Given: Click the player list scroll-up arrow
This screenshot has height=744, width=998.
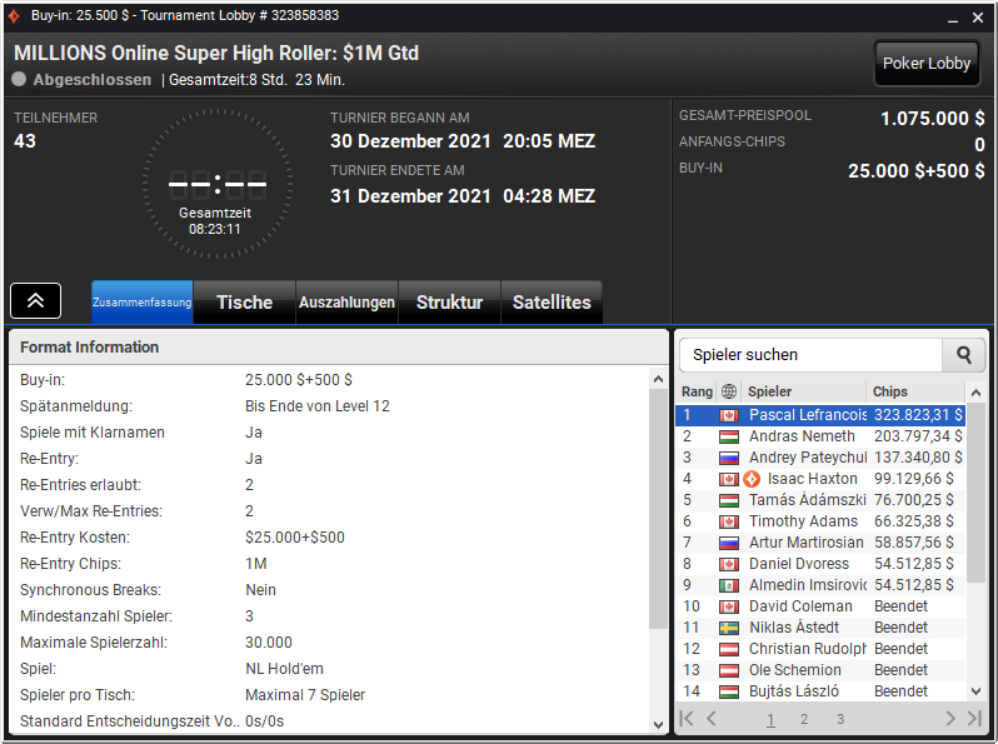Looking at the screenshot, I should (x=976, y=393).
